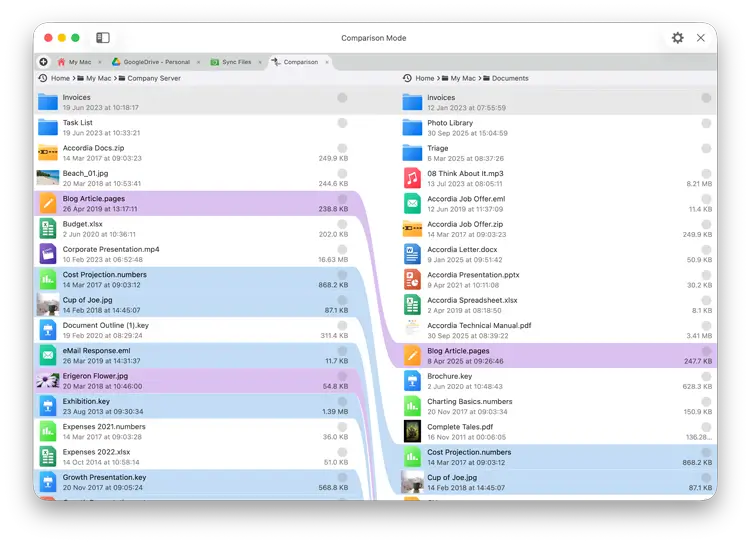Image resolution: width=750 pixels, height=544 pixels.
Task: Toggle selection circle for Photo Library
Action: (x=706, y=123)
